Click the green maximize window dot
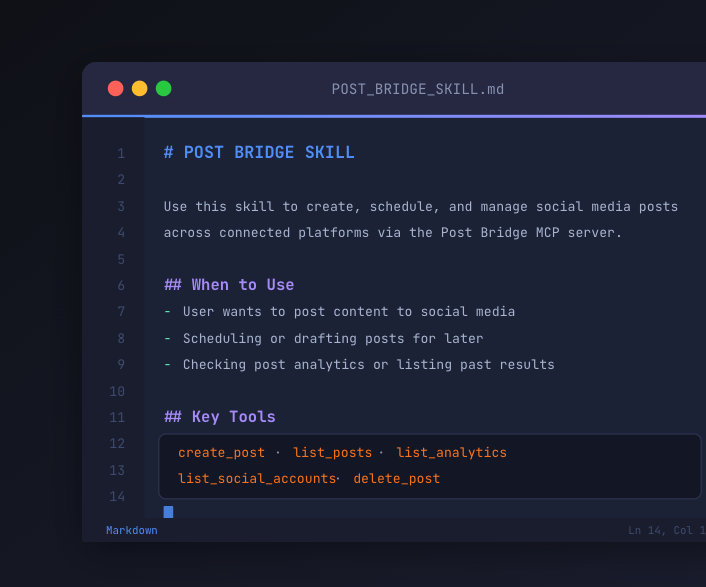 tap(163, 88)
